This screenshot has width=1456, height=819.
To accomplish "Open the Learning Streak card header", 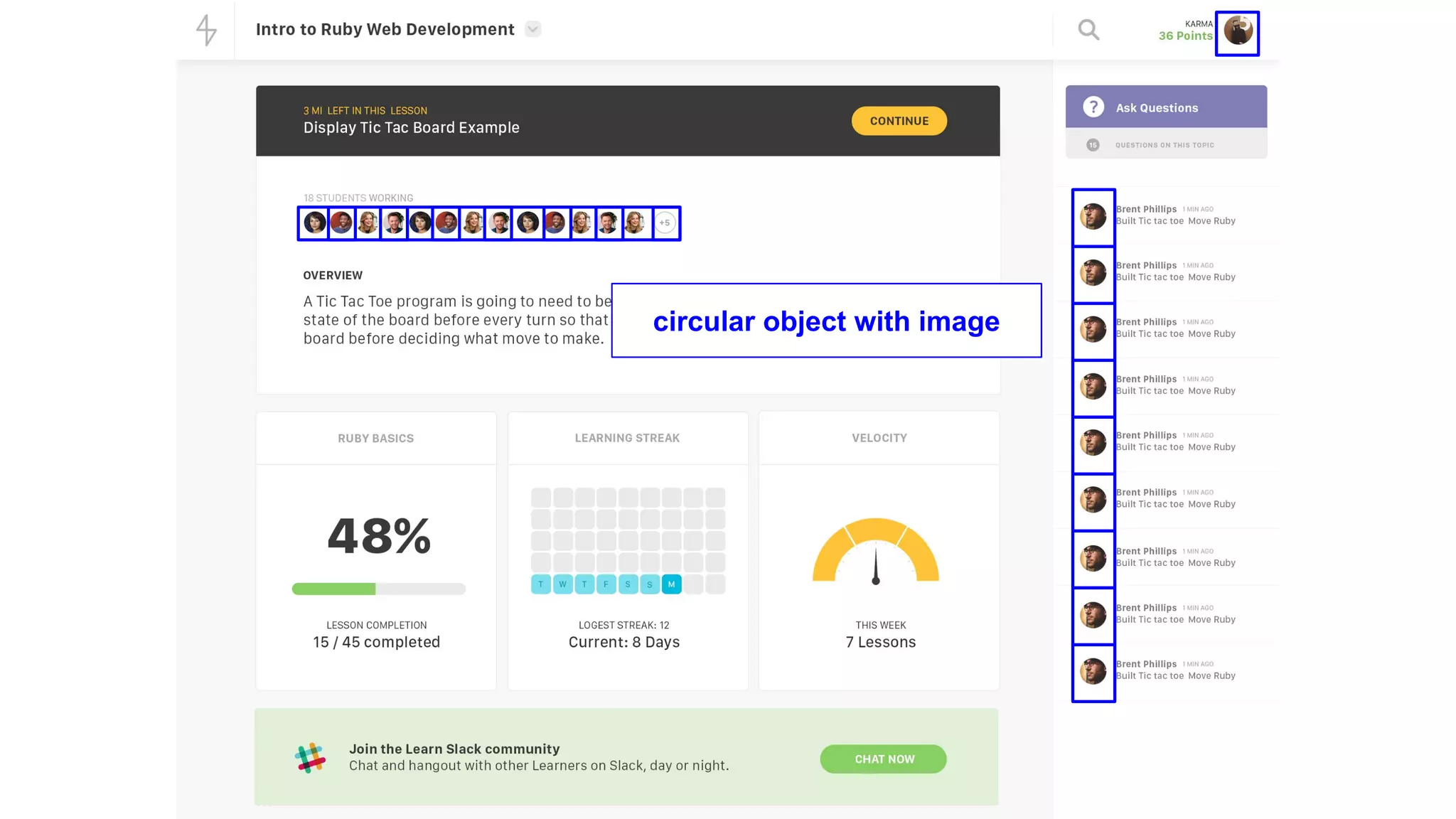I will (x=627, y=438).
